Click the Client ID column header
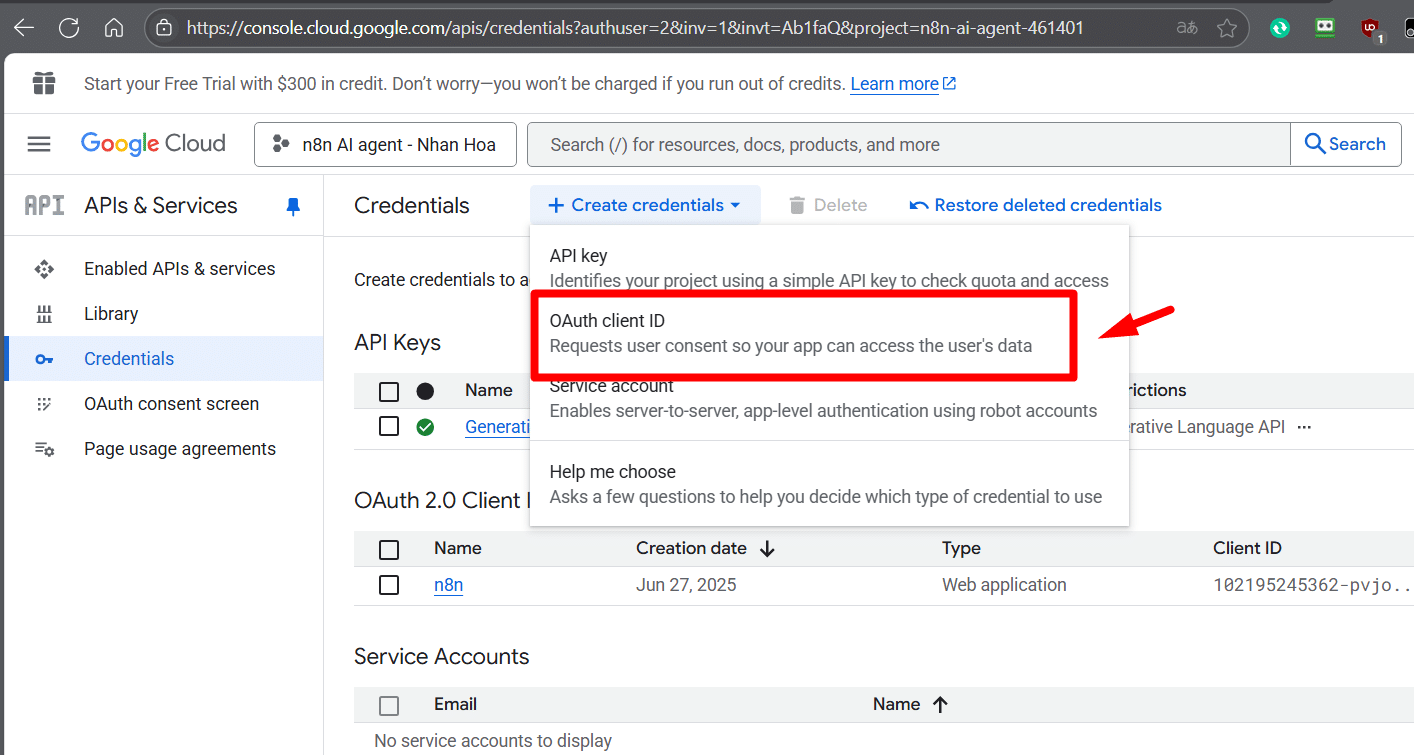The image size is (1414, 755). pyautogui.click(x=1247, y=548)
